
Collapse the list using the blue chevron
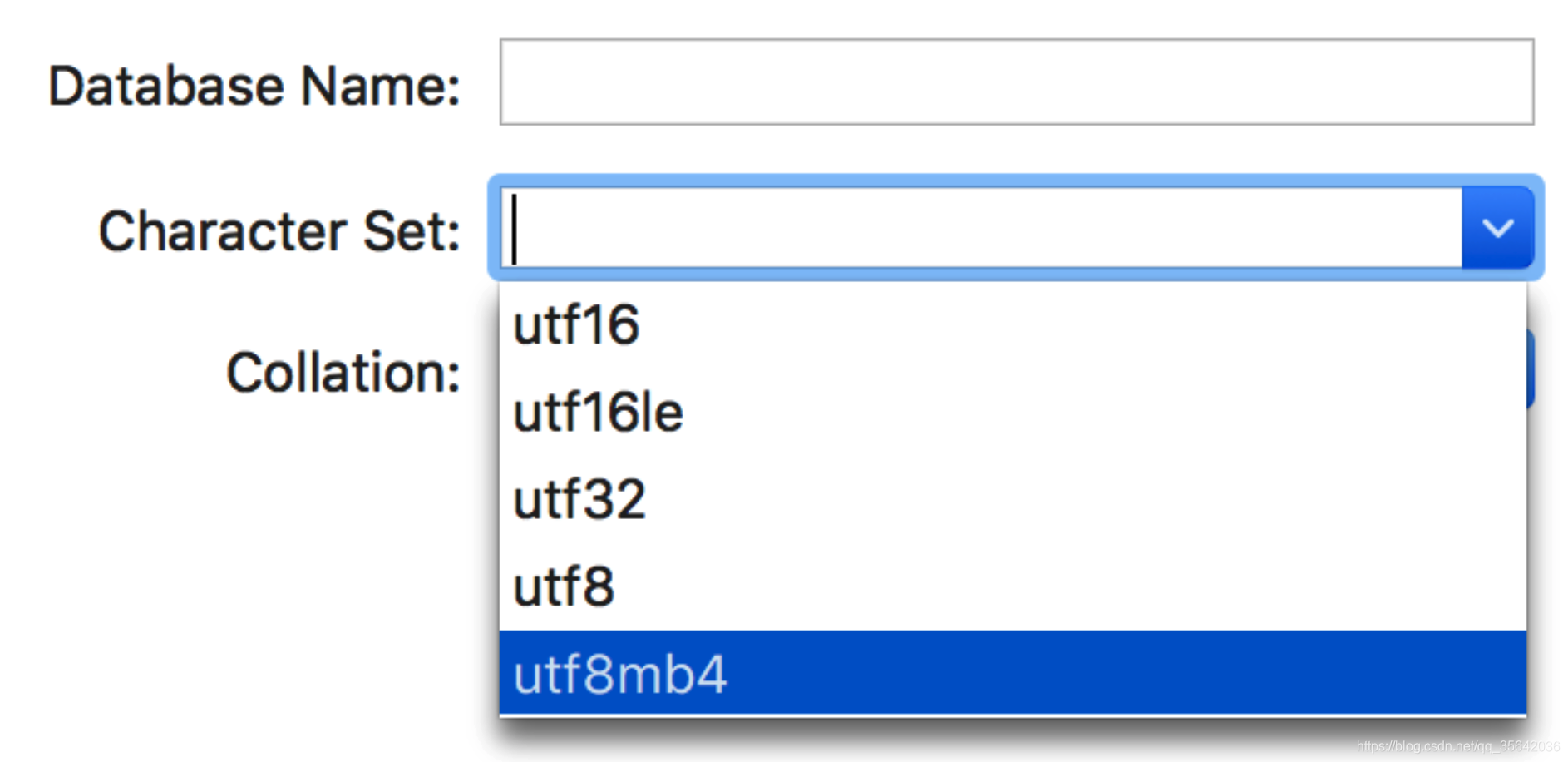(x=1497, y=228)
